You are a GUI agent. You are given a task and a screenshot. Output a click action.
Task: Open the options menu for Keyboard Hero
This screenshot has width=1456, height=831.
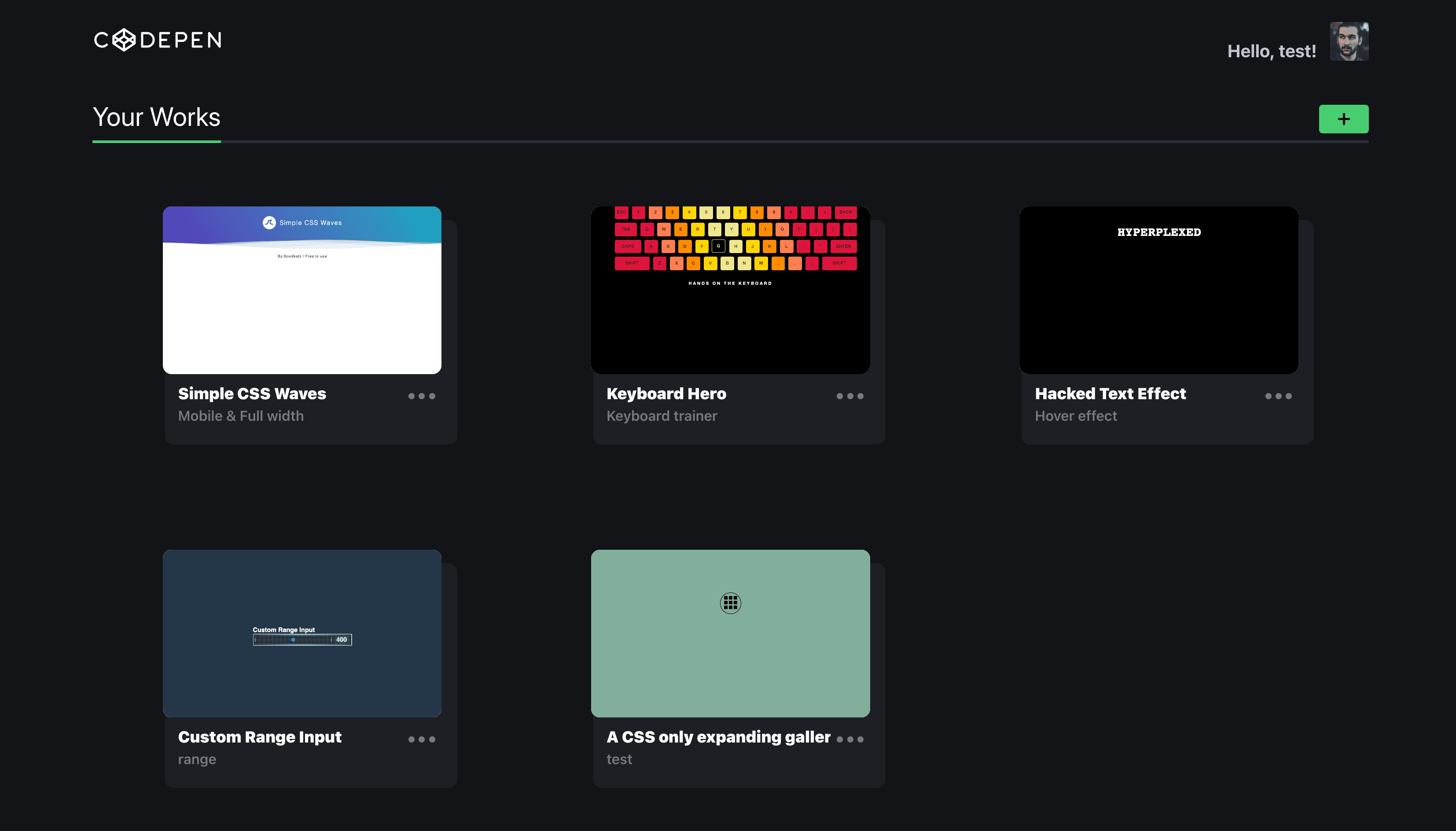click(850, 396)
